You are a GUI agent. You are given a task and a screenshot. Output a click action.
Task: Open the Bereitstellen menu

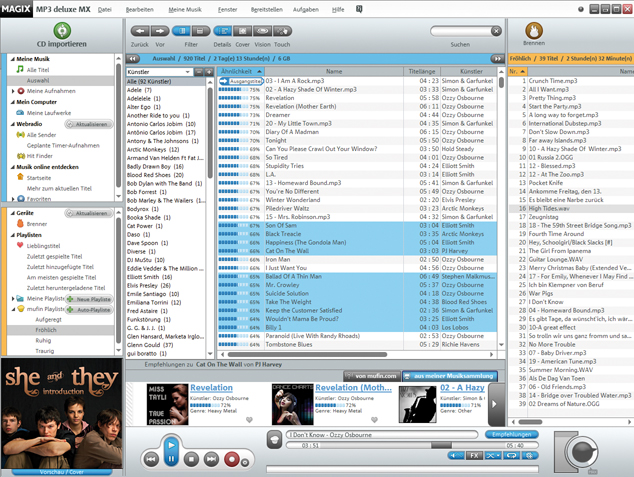point(266,10)
